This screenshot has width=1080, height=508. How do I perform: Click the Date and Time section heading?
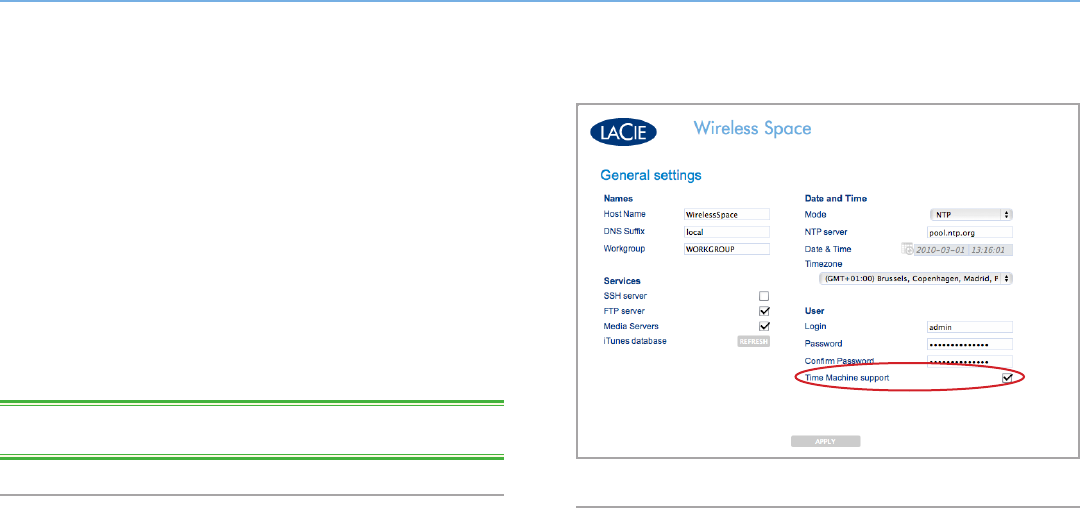coord(835,198)
